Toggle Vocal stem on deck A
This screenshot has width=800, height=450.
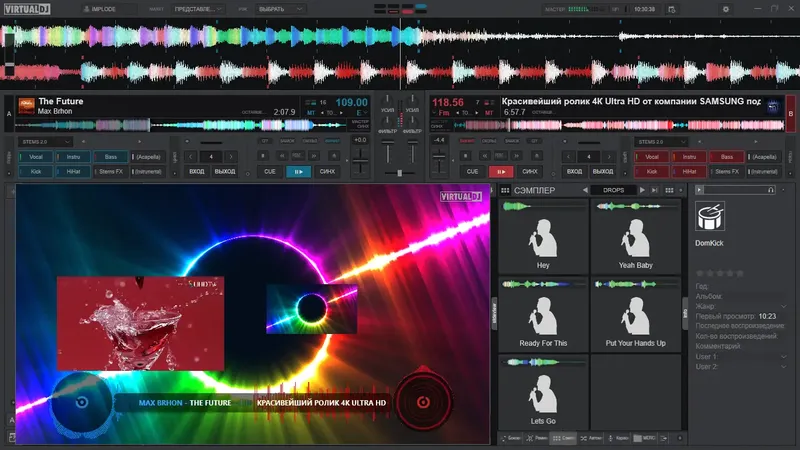point(36,157)
